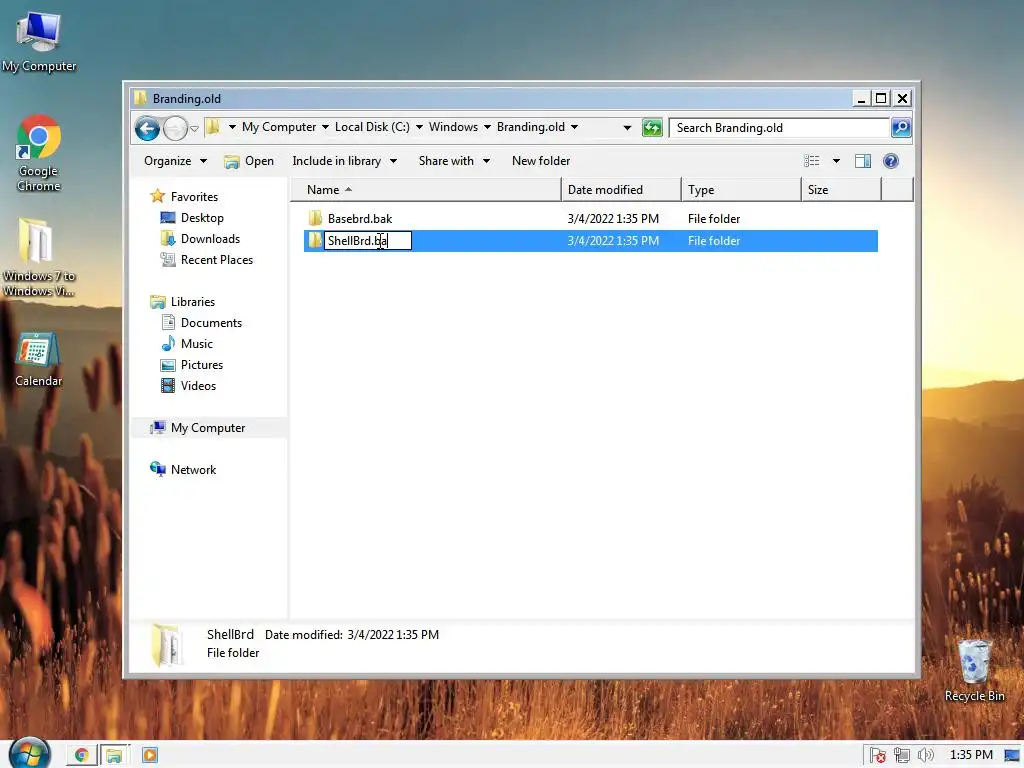Open Action Center flag in system tray
This screenshot has width=1024, height=768.
coord(877,756)
